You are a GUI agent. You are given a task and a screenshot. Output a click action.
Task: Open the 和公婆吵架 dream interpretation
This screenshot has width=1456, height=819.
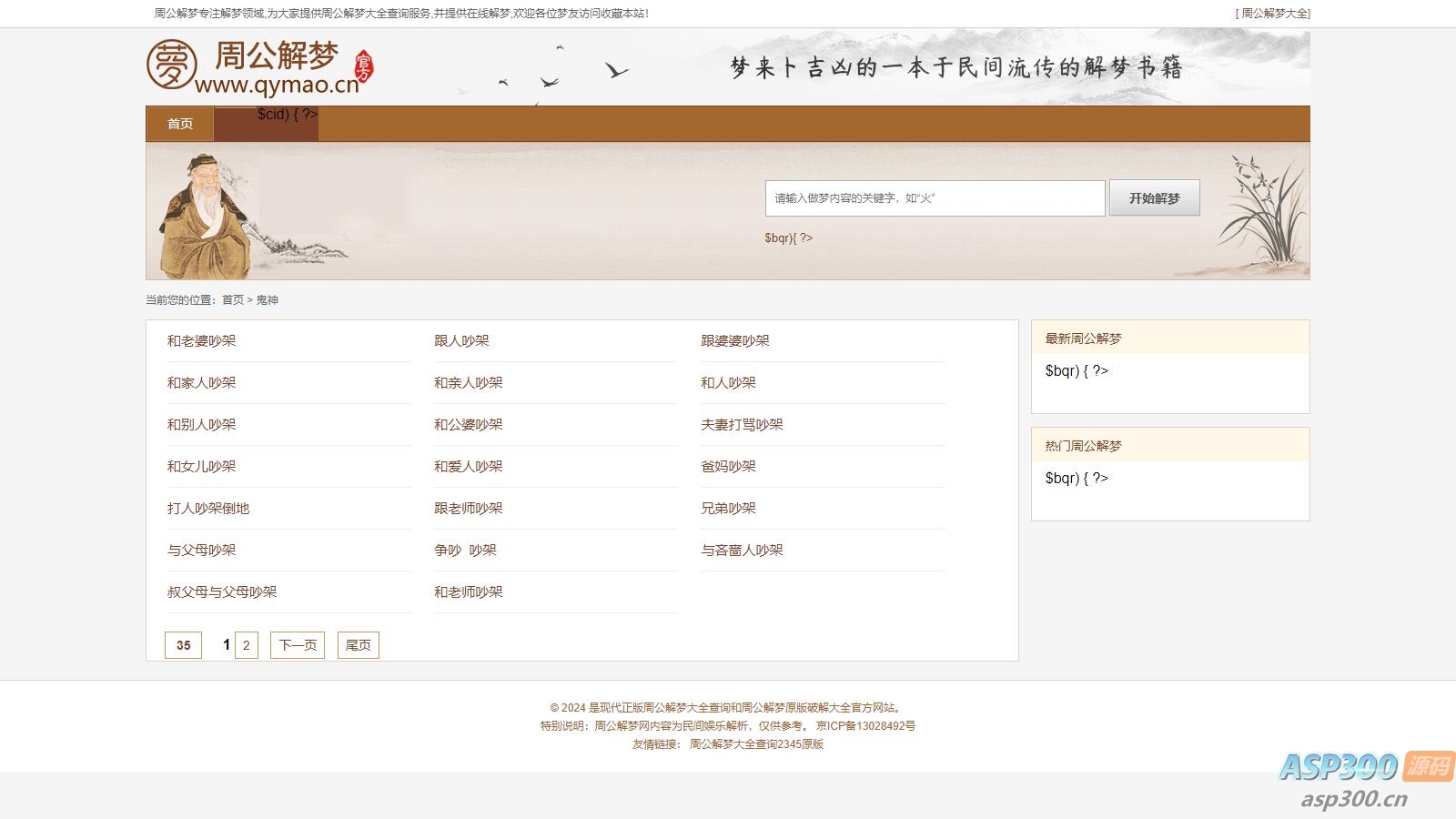pos(468,424)
